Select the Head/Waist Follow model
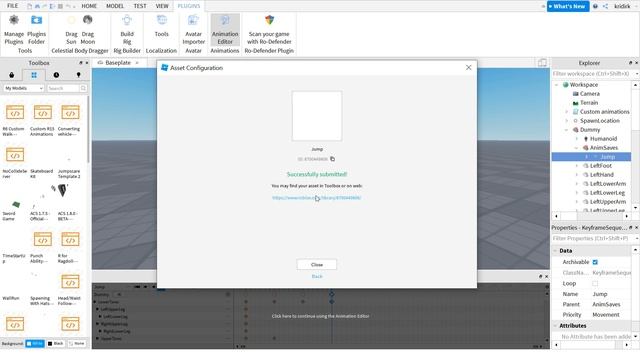Viewport: 640px width, 360px height. 70,289
